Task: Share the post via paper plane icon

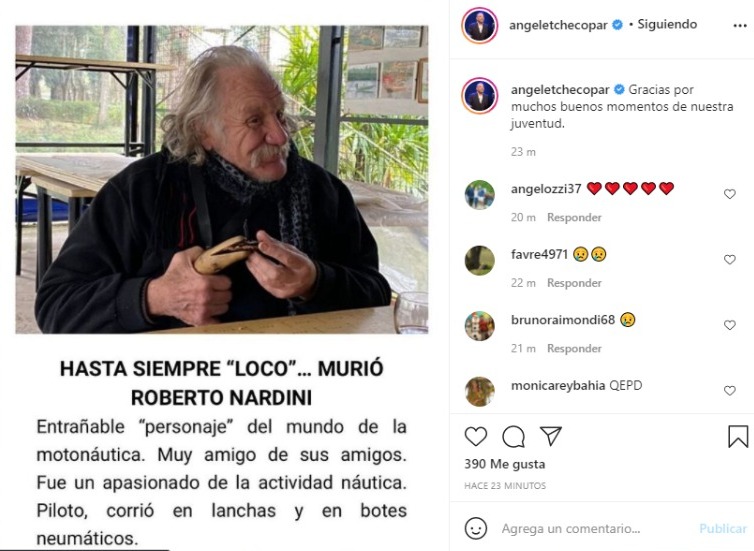Action: [x=551, y=436]
